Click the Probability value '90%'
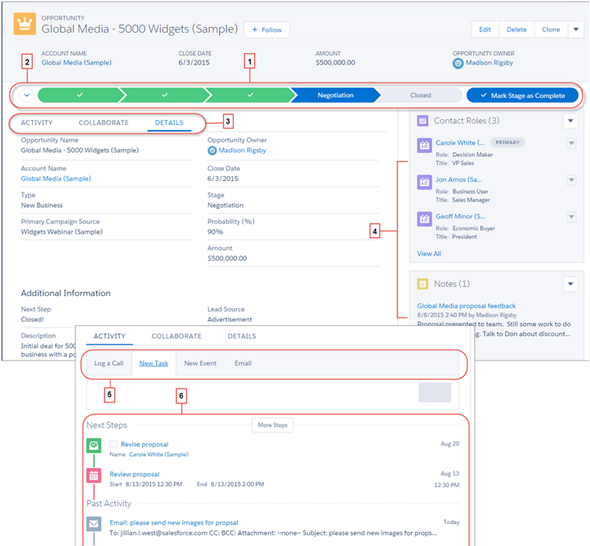 point(215,232)
